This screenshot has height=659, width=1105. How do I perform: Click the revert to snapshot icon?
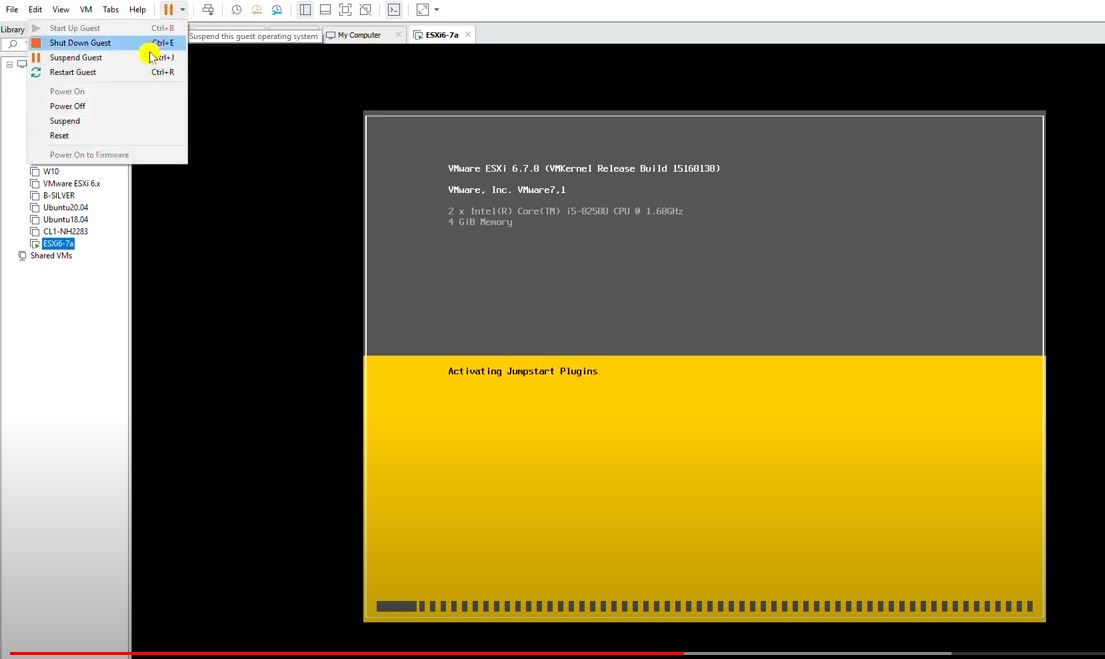pyautogui.click(x=257, y=10)
